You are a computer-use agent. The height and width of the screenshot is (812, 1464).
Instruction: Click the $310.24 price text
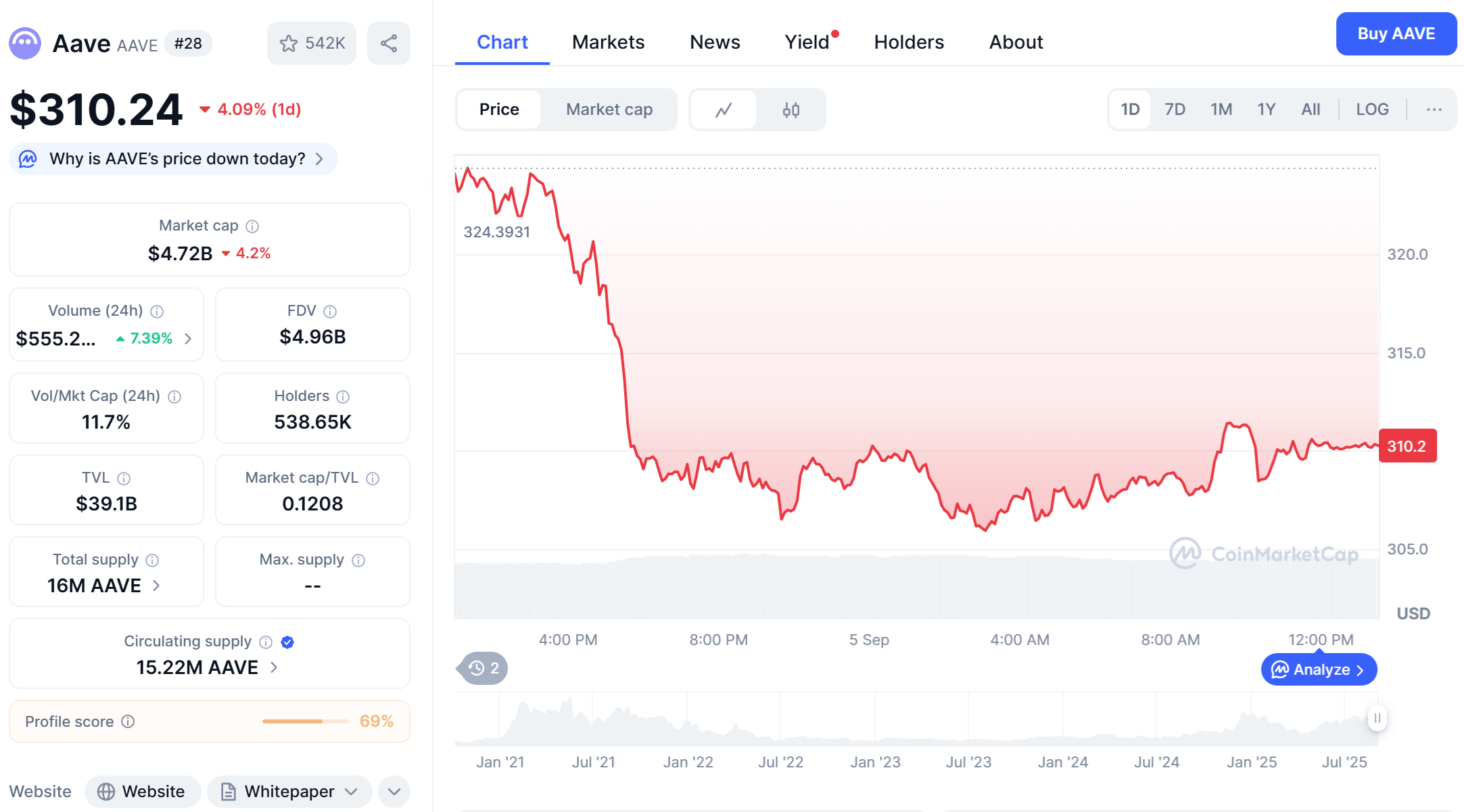[97, 110]
